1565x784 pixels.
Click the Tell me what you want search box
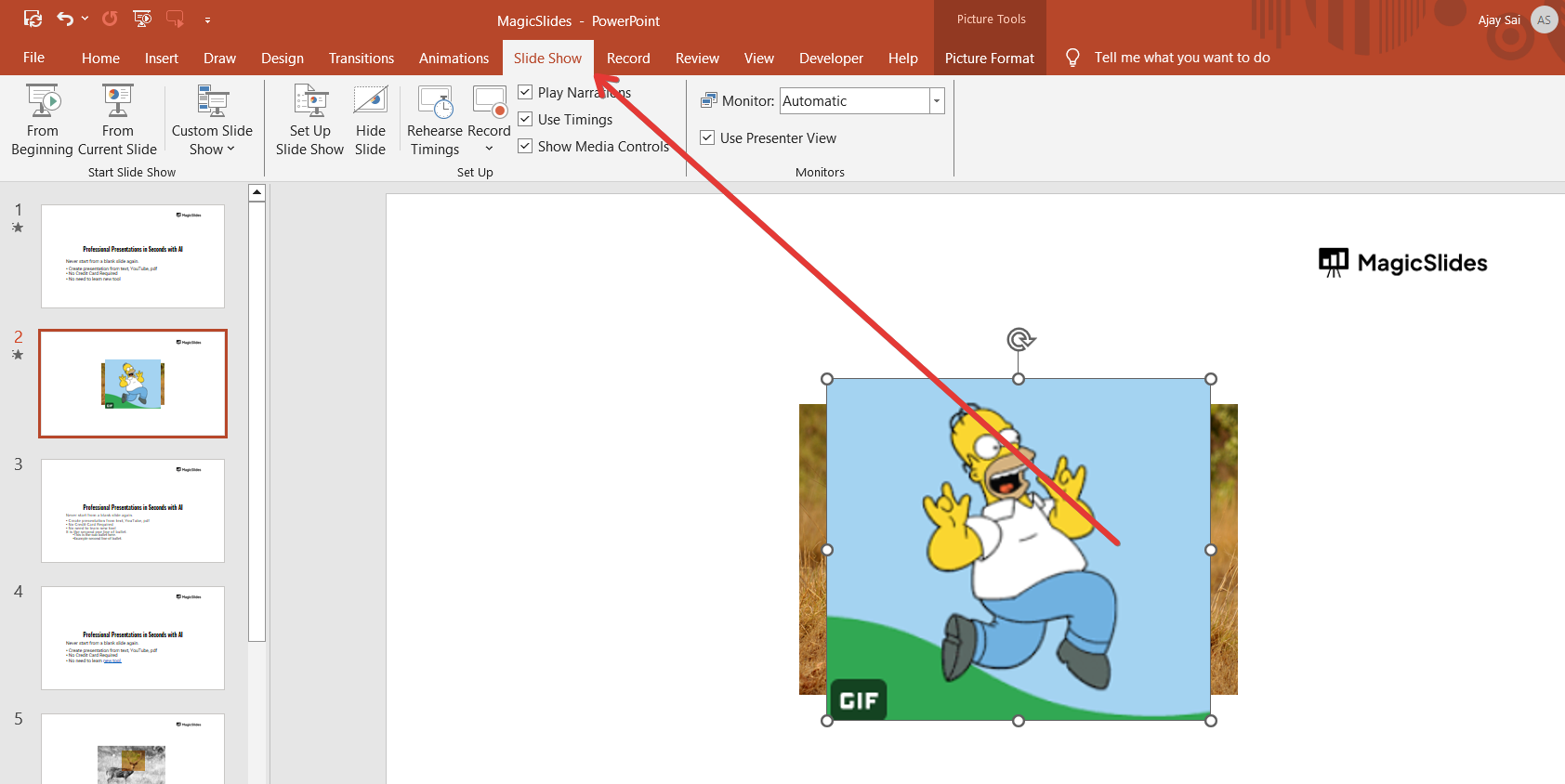pos(1182,58)
